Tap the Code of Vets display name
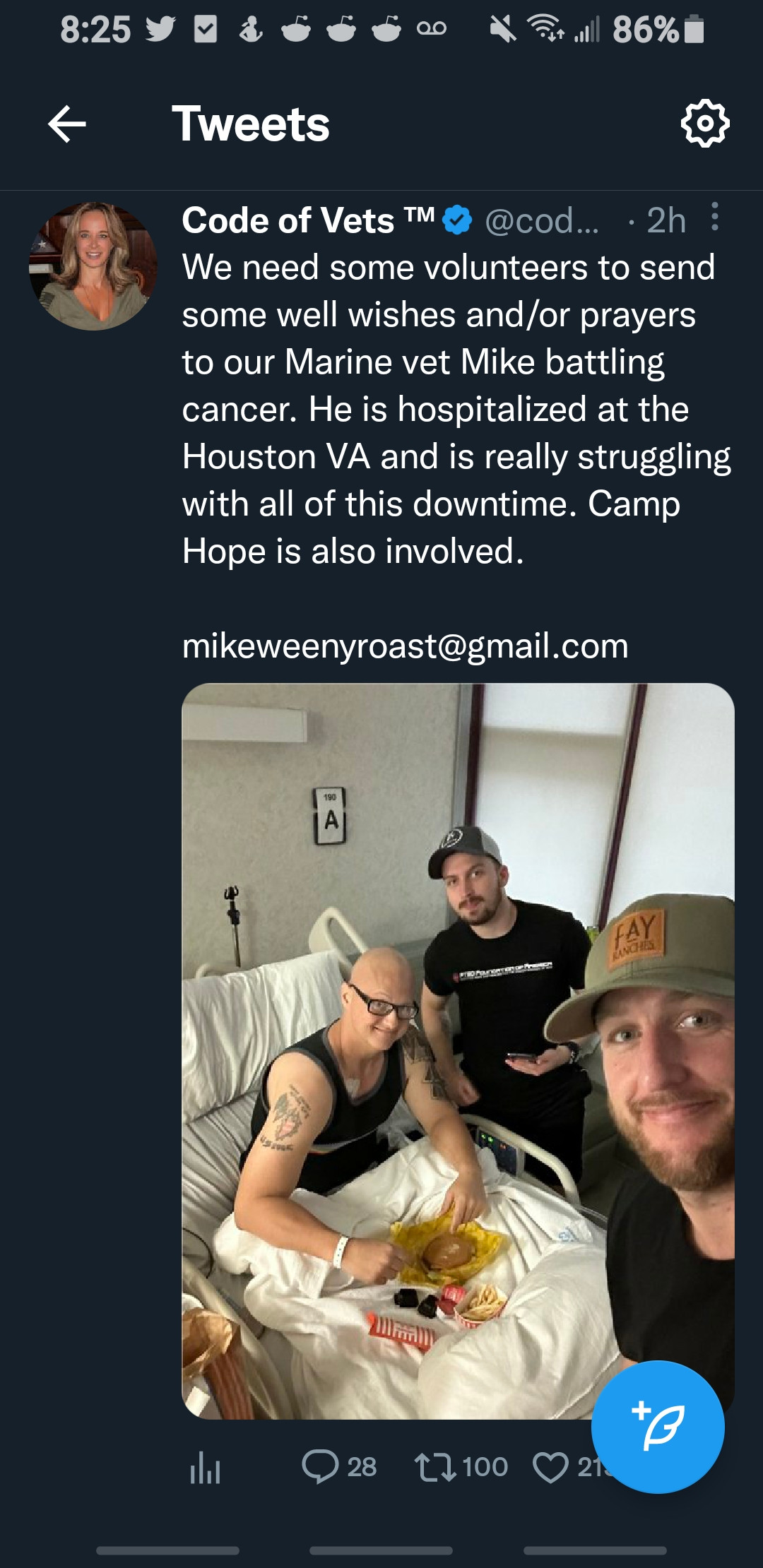The width and height of the screenshot is (763, 1568). click(x=308, y=220)
